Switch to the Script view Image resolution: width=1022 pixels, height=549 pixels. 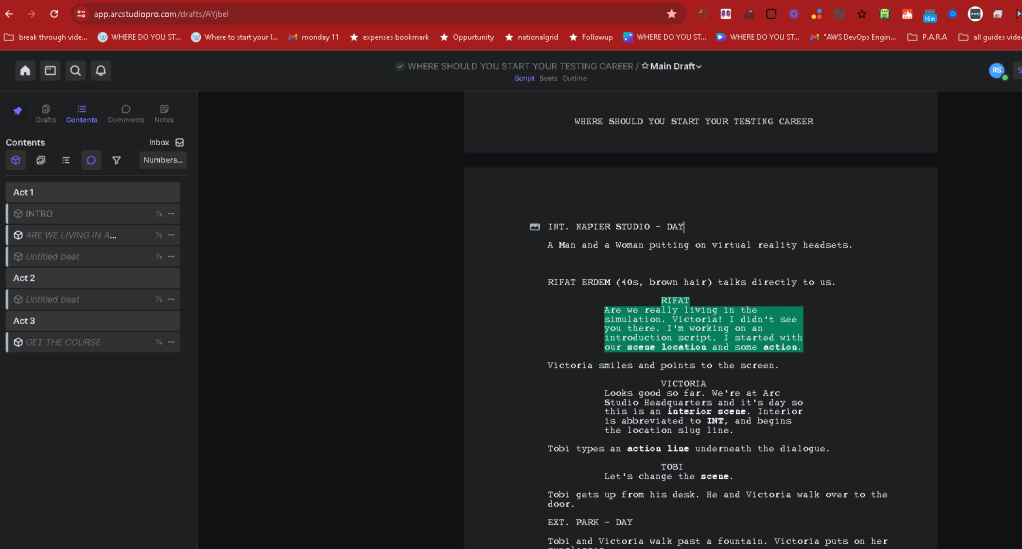(x=524, y=78)
